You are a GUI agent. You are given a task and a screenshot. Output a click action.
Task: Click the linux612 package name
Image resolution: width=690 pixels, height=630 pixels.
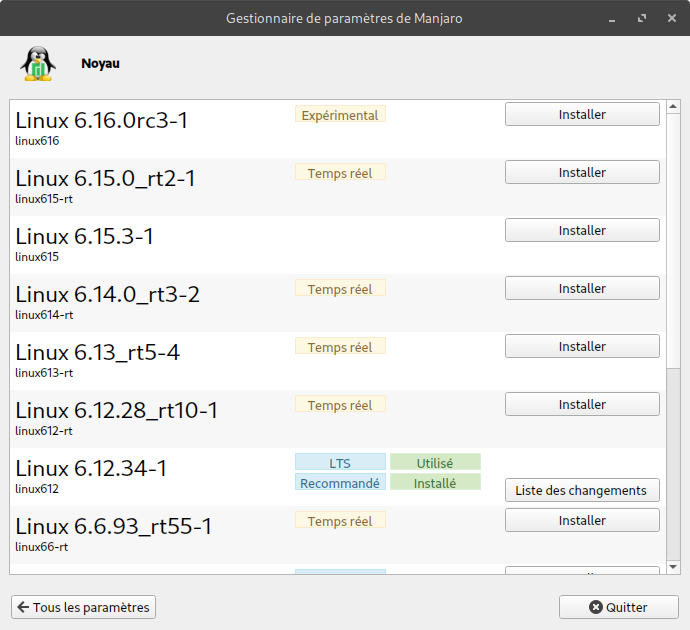[37, 489]
